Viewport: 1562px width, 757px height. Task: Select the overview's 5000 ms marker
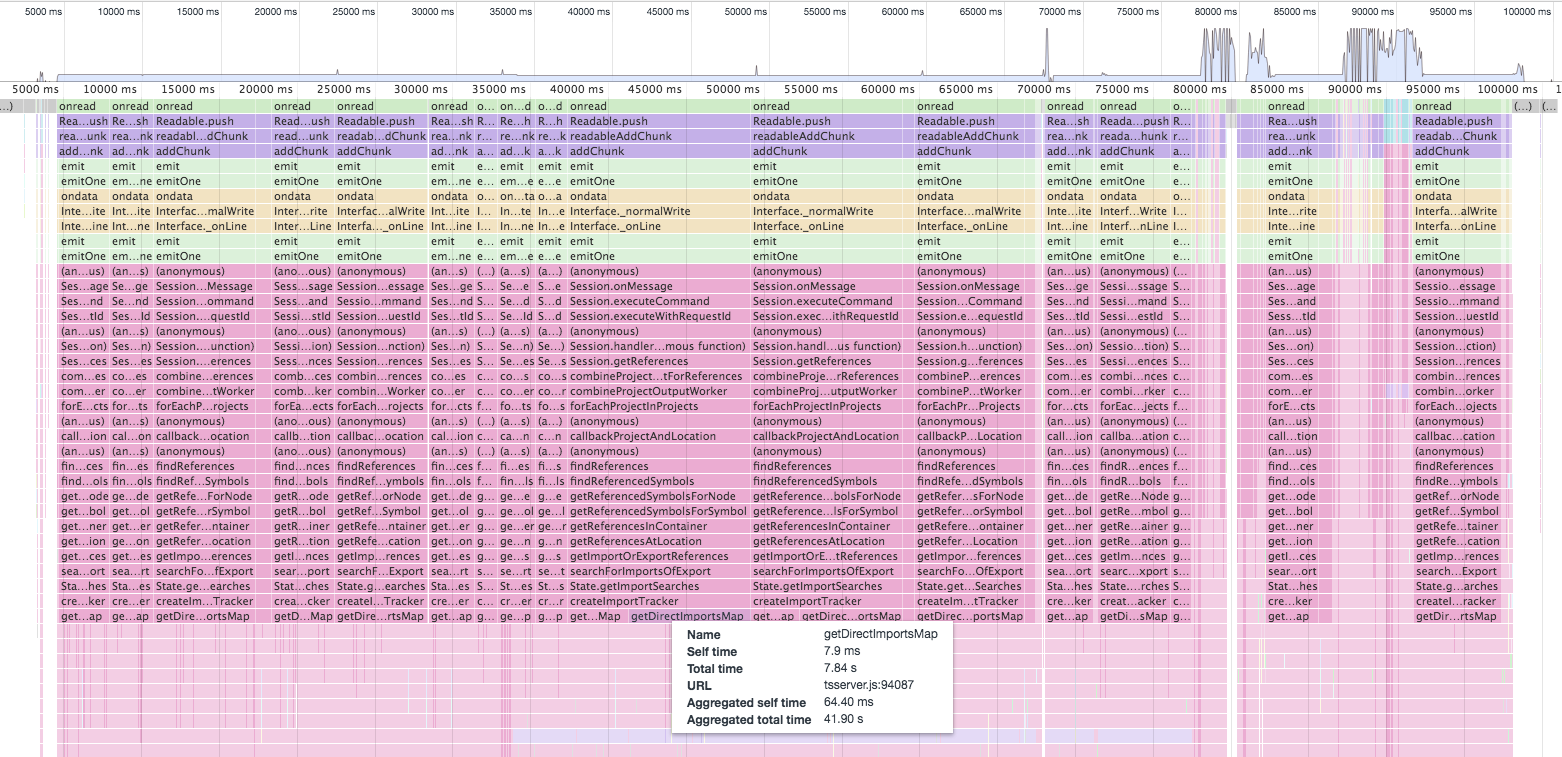(43, 11)
